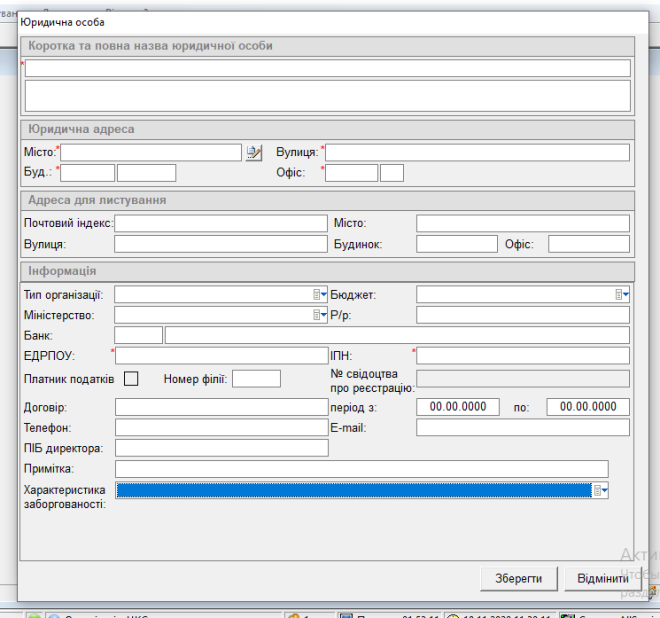Select the ЄДРПОУ input field

coord(221,356)
